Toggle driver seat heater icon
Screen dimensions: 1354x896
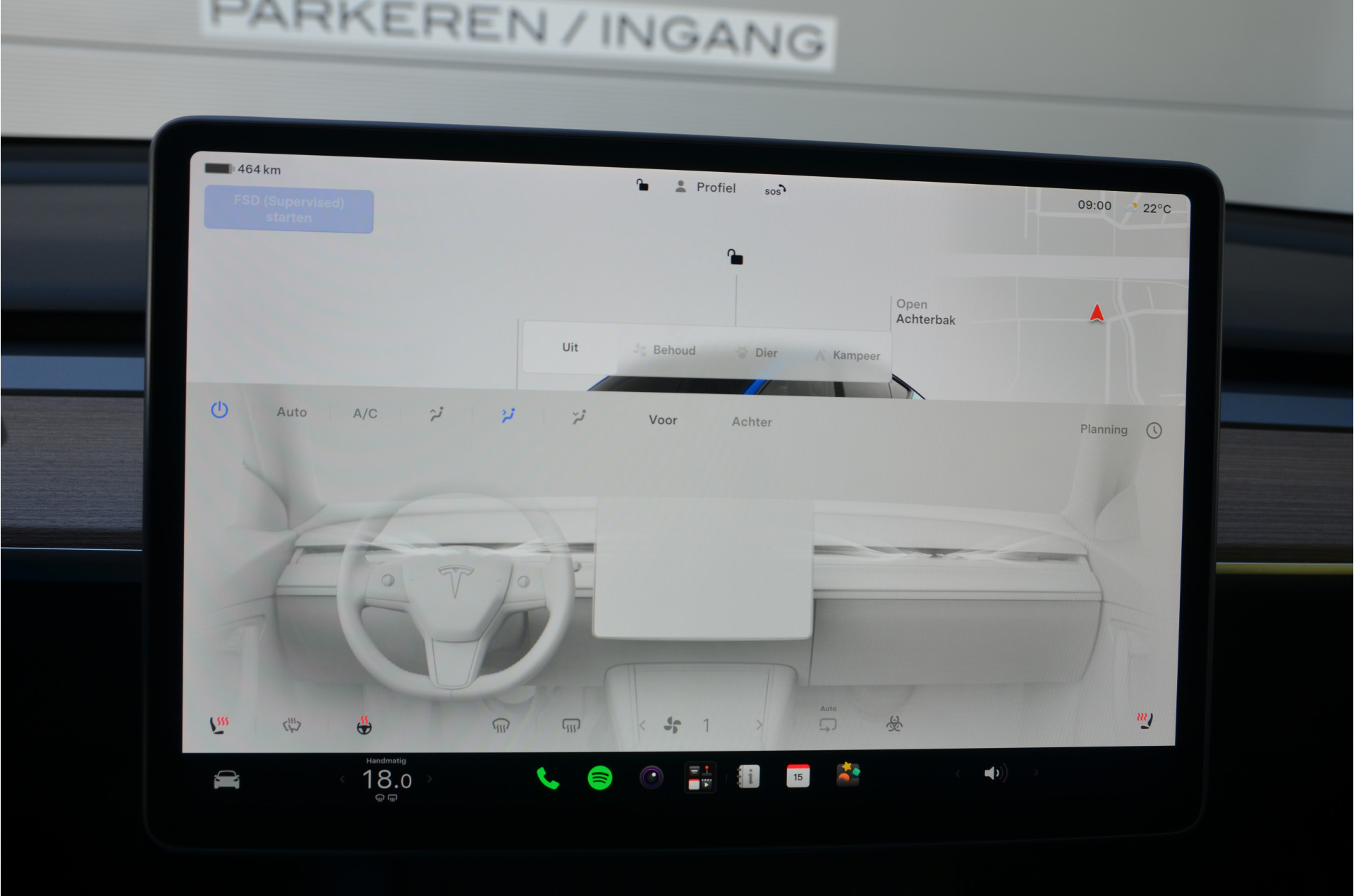point(219,724)
